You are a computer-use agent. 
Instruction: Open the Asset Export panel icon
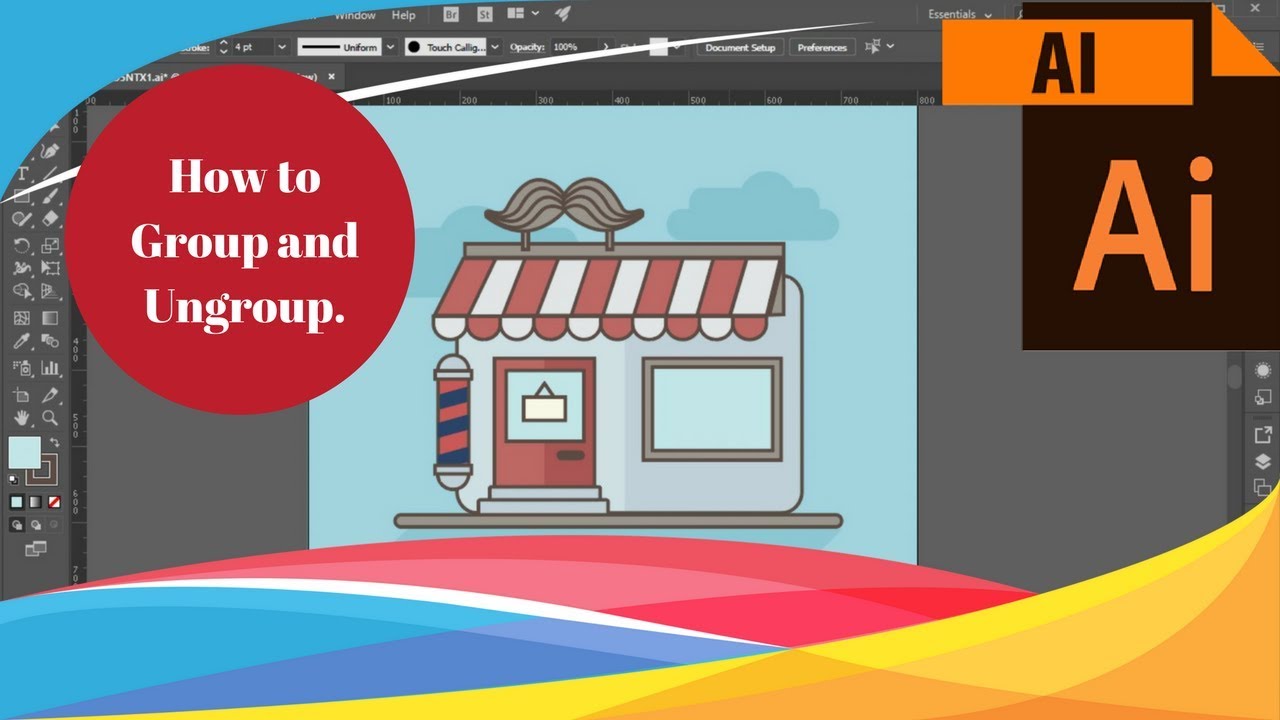1262,435
